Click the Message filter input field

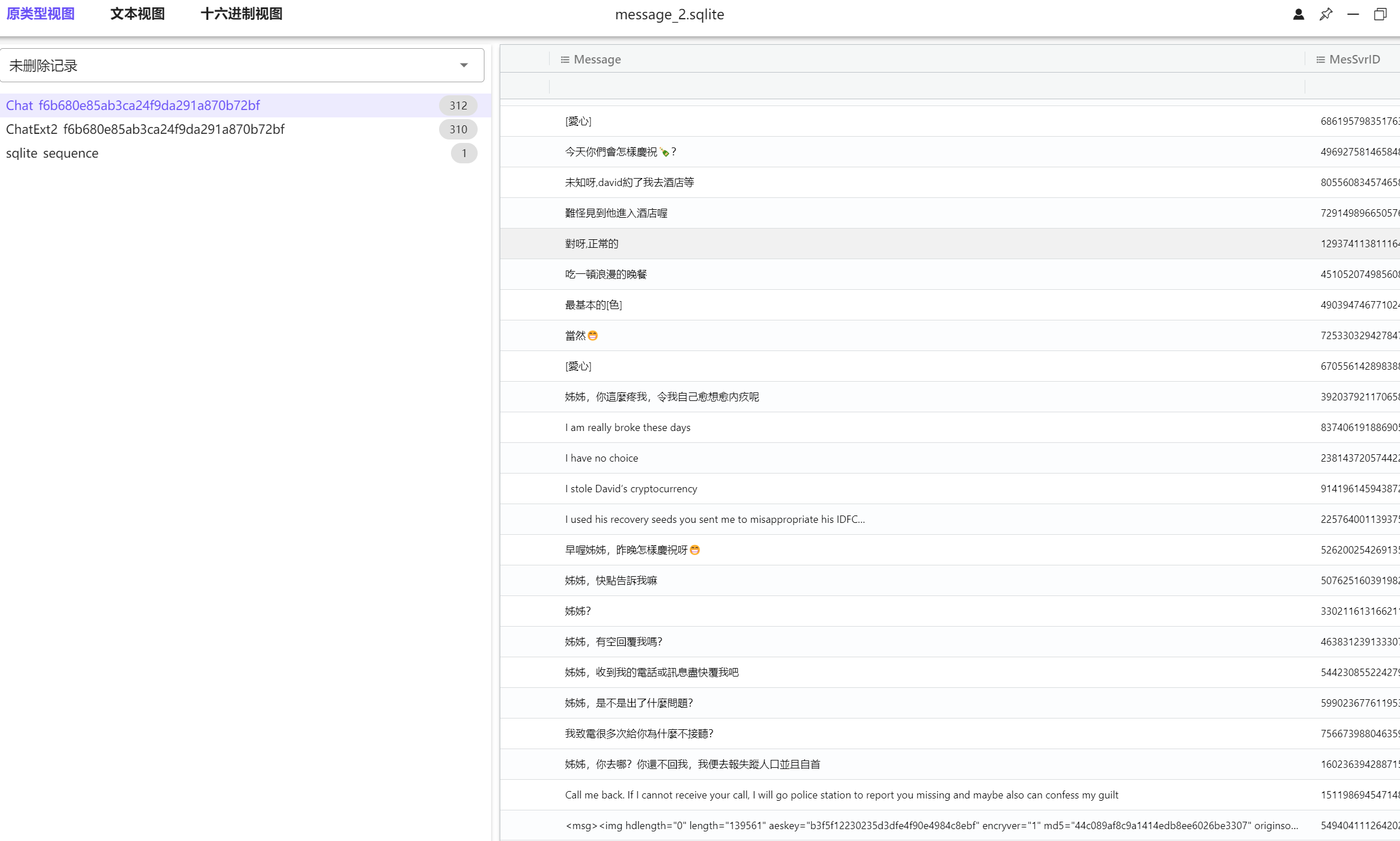click(926, 86)
